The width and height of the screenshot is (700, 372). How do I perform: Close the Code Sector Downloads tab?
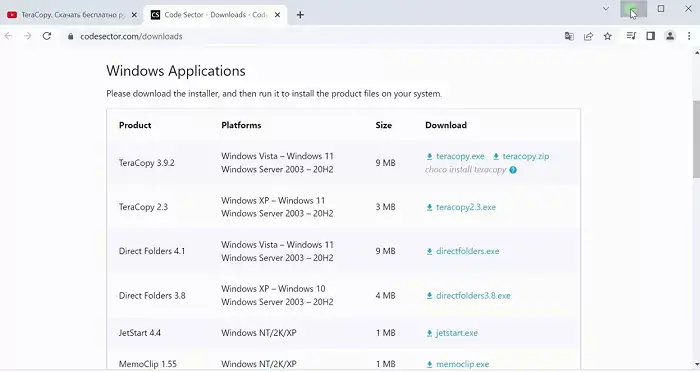277,15
